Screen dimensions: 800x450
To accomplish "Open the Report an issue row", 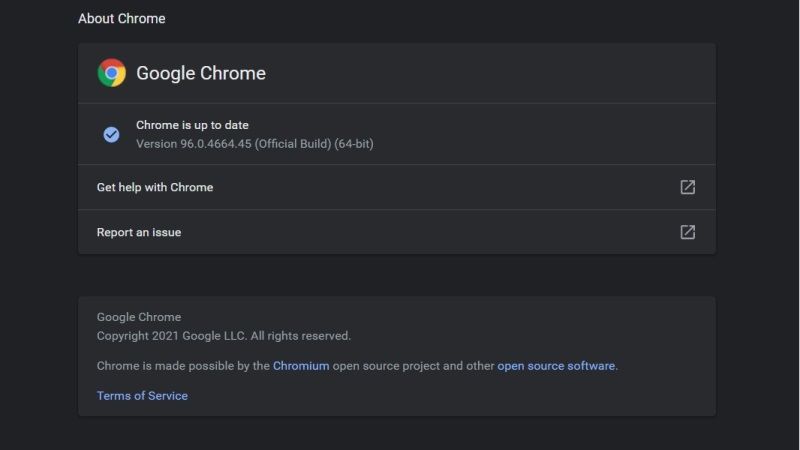I will [x=396, y=232].
